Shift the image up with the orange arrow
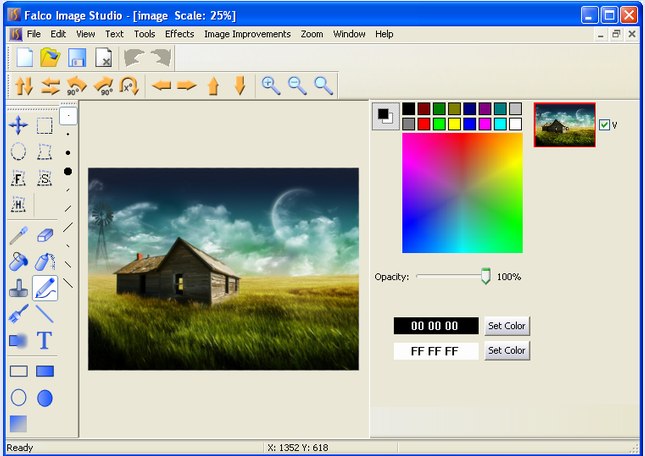645x456 pixels. (x=213, y=86)
